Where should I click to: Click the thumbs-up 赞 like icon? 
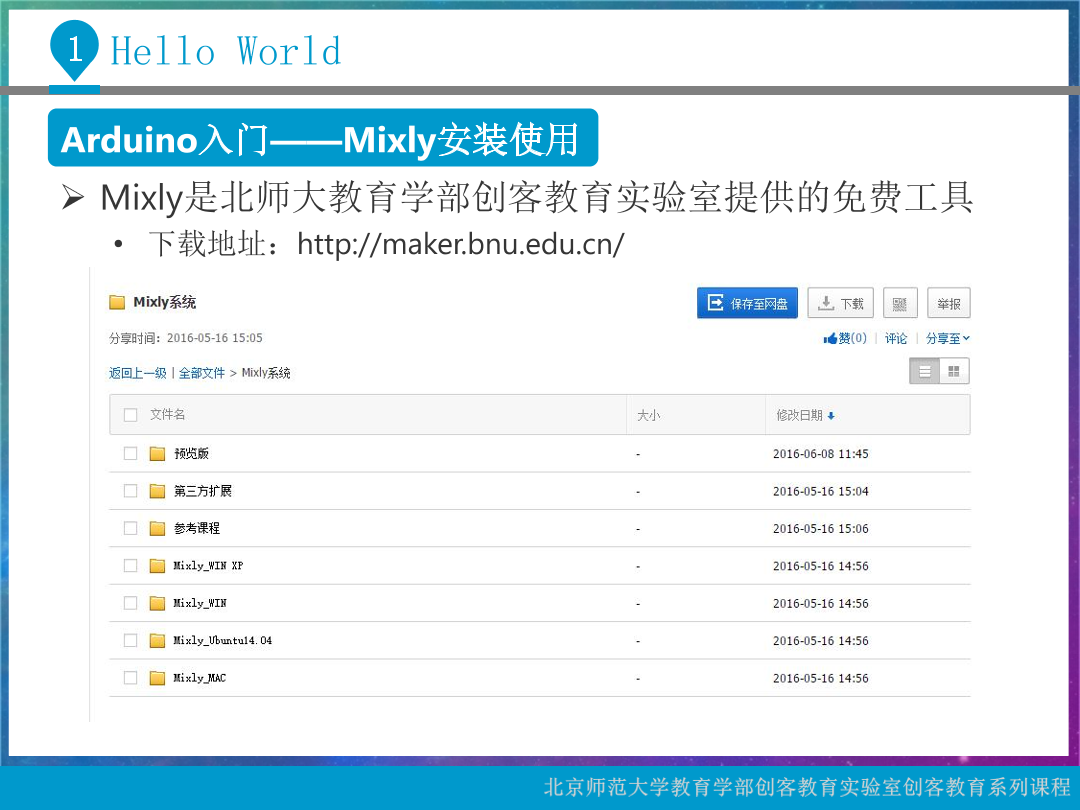830,339
